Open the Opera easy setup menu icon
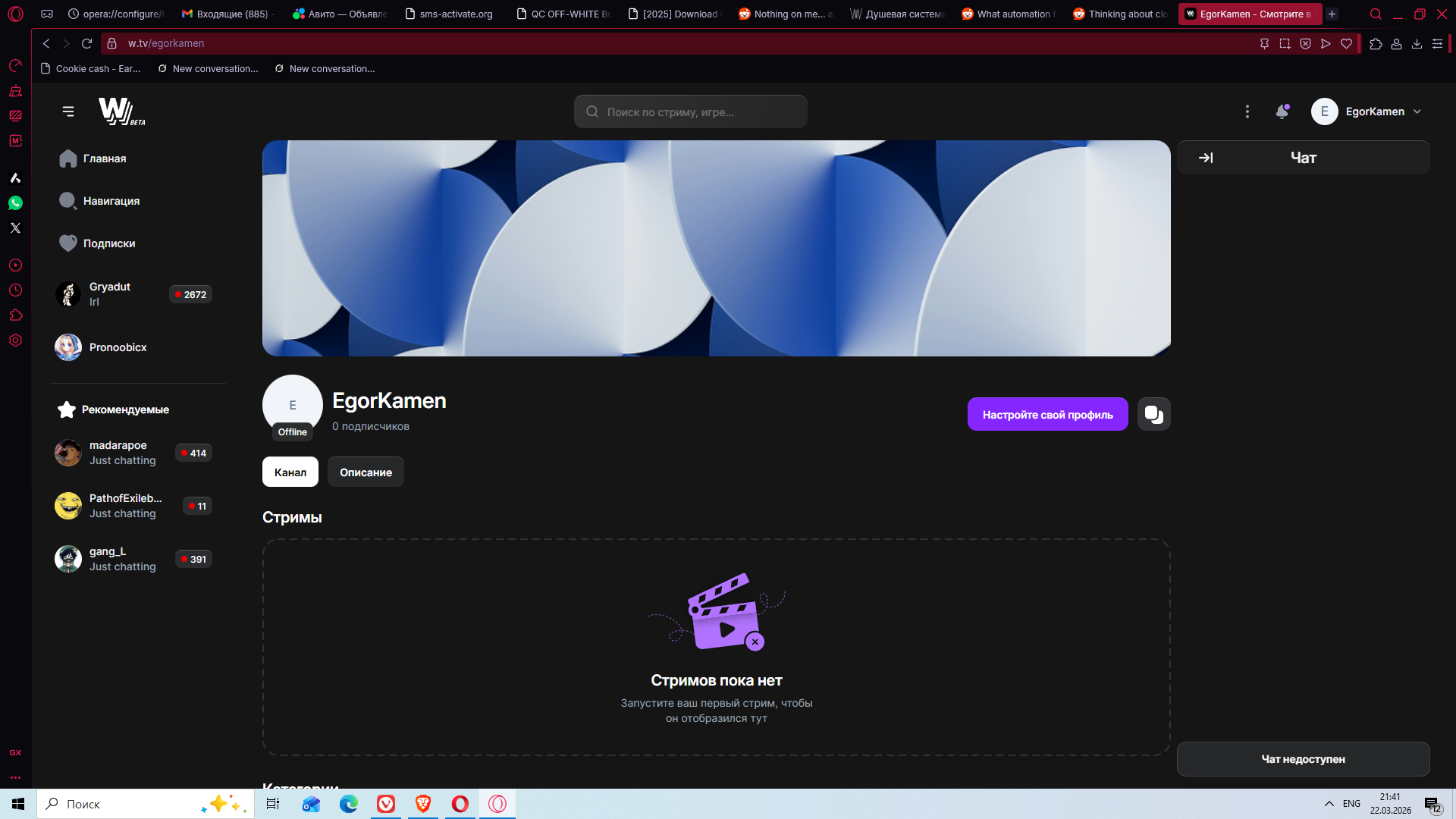 coord(1437,43)
